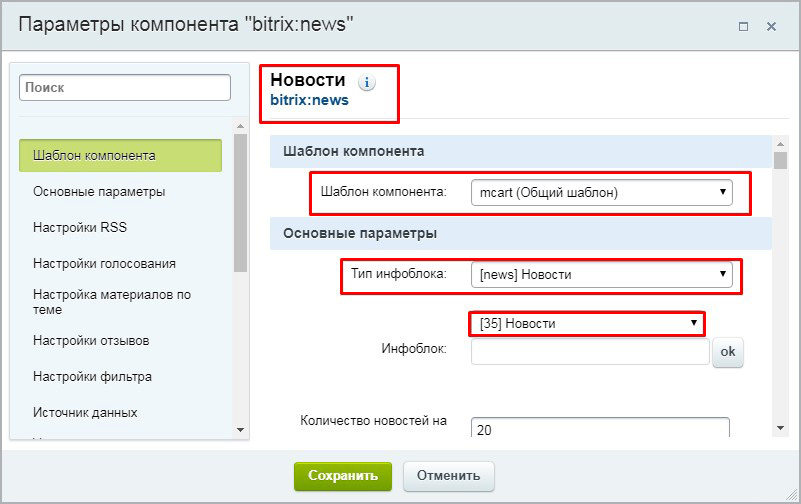801x504 pixels.
Task: Maximize the component parameters dialog
Action: click(x=743, y=27)
